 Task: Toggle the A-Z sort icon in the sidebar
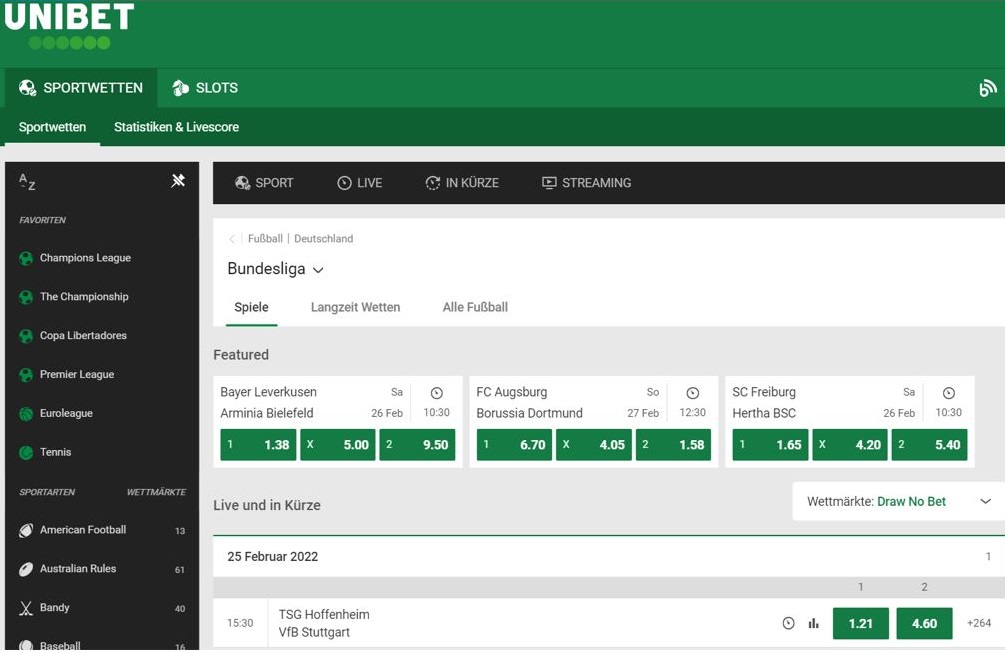point(27,182)
